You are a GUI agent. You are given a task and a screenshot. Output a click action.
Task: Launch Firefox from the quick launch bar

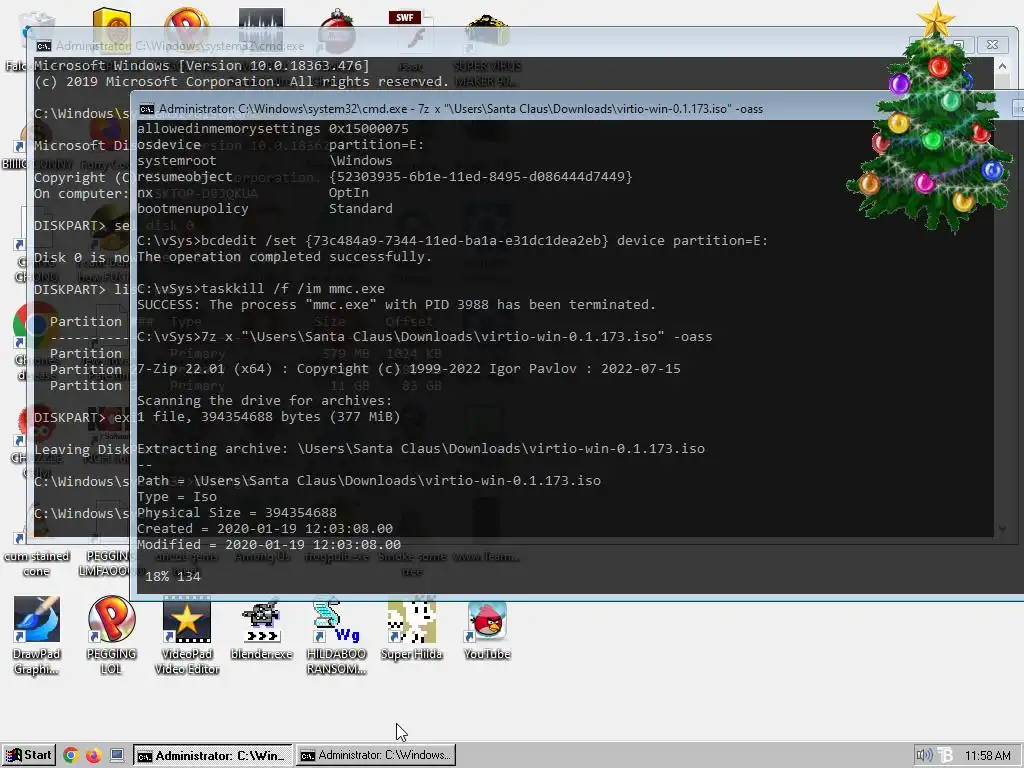[x=93, y=756]
